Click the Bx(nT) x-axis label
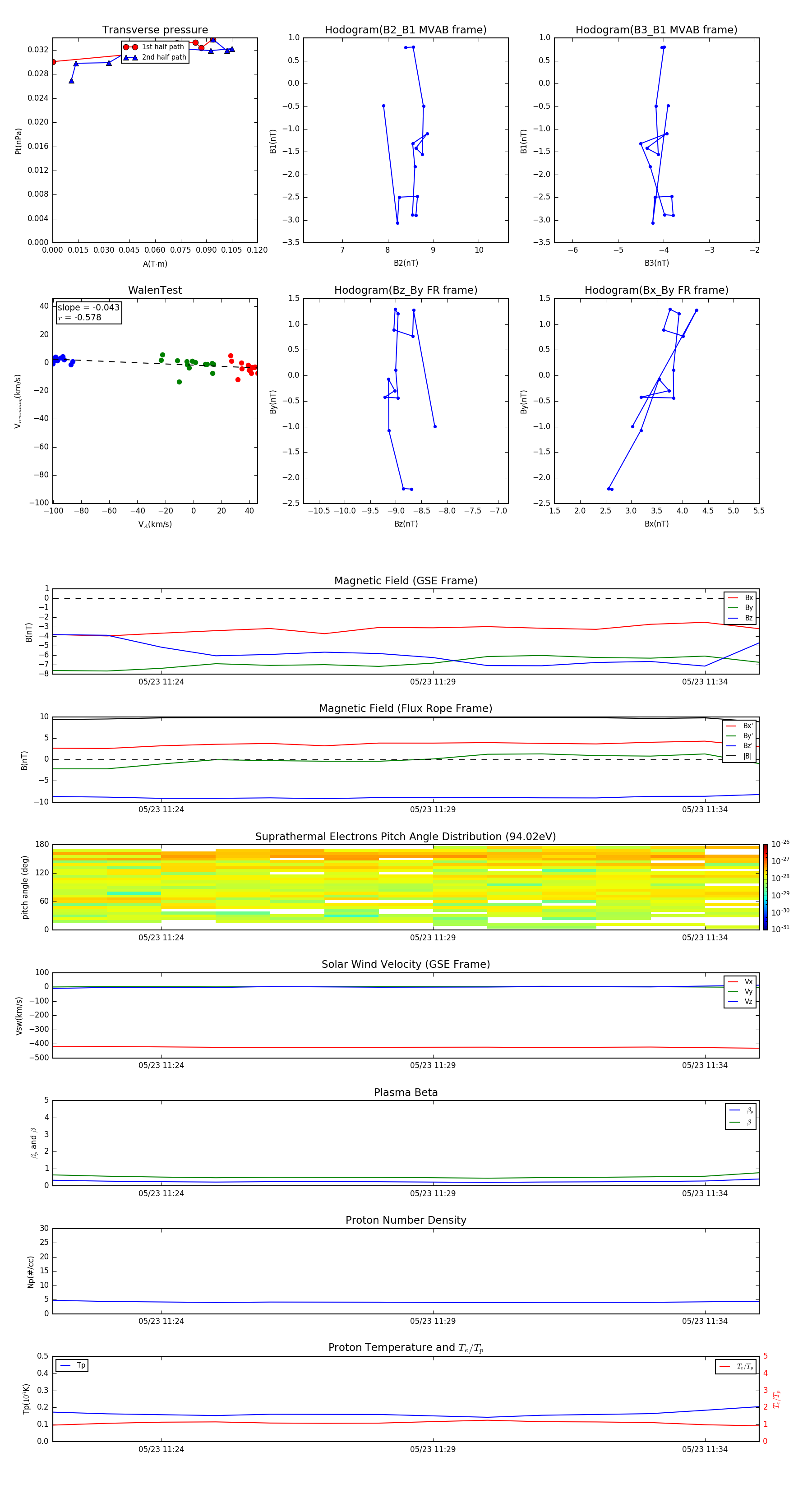The image size is (812, 1489). [x=656, y=524]
